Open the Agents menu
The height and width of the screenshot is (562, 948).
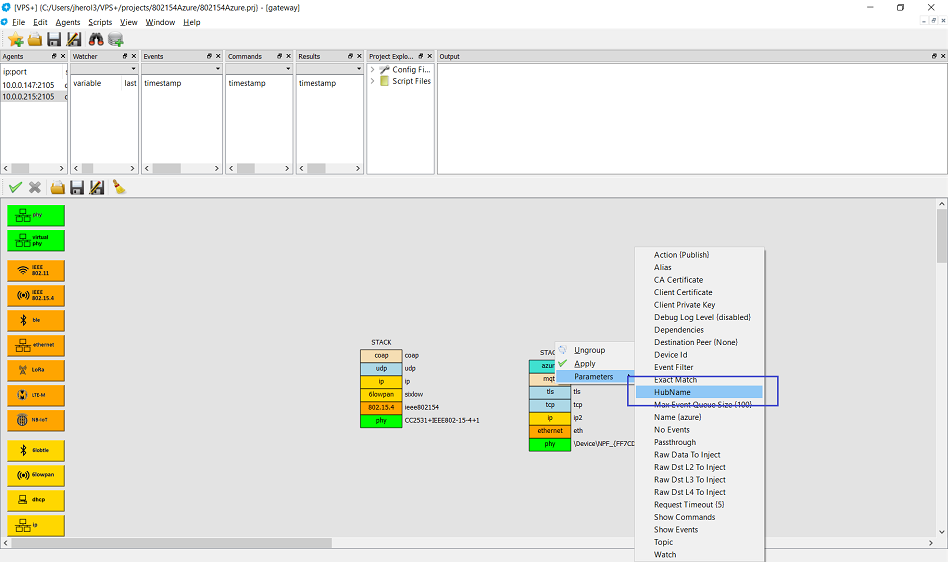68,22
